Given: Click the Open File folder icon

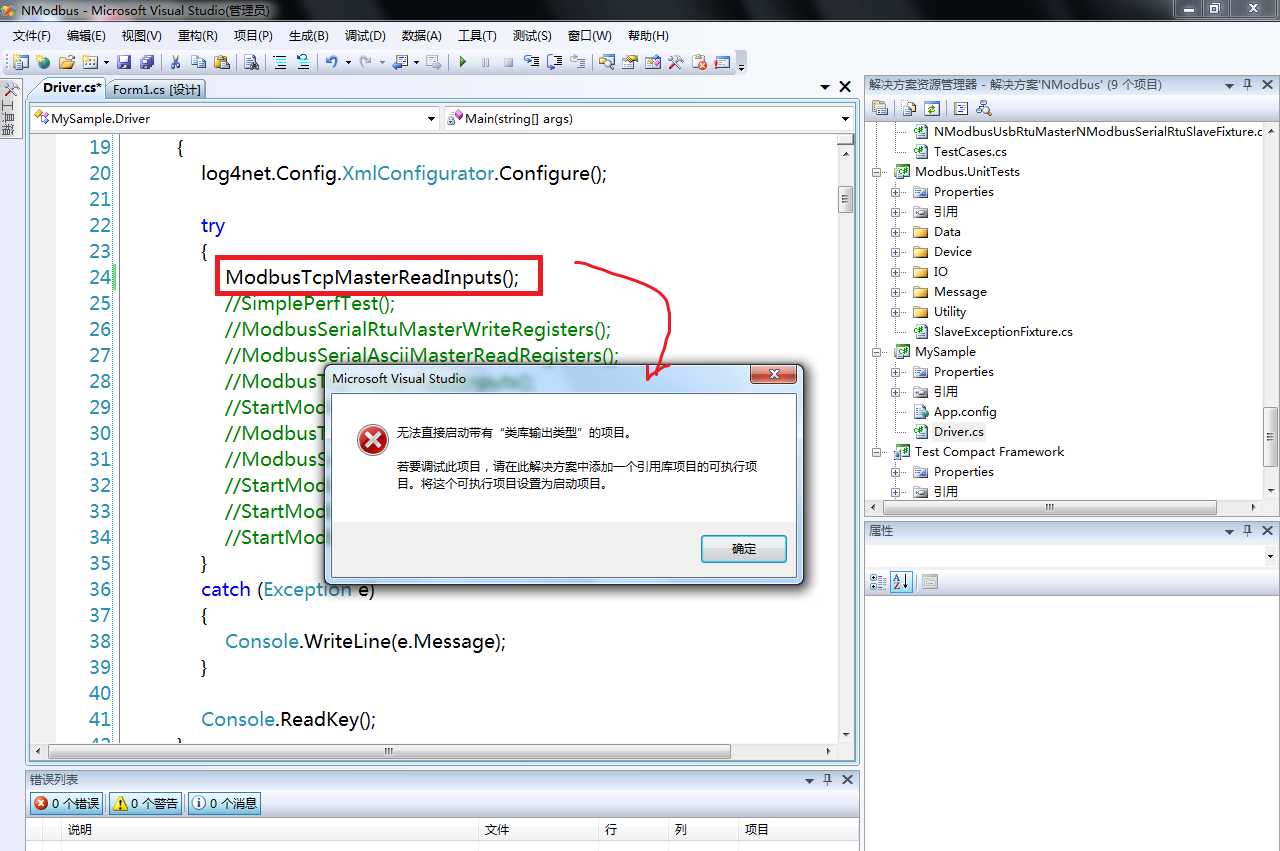Looking at the screenshot, I should [67, 62].
